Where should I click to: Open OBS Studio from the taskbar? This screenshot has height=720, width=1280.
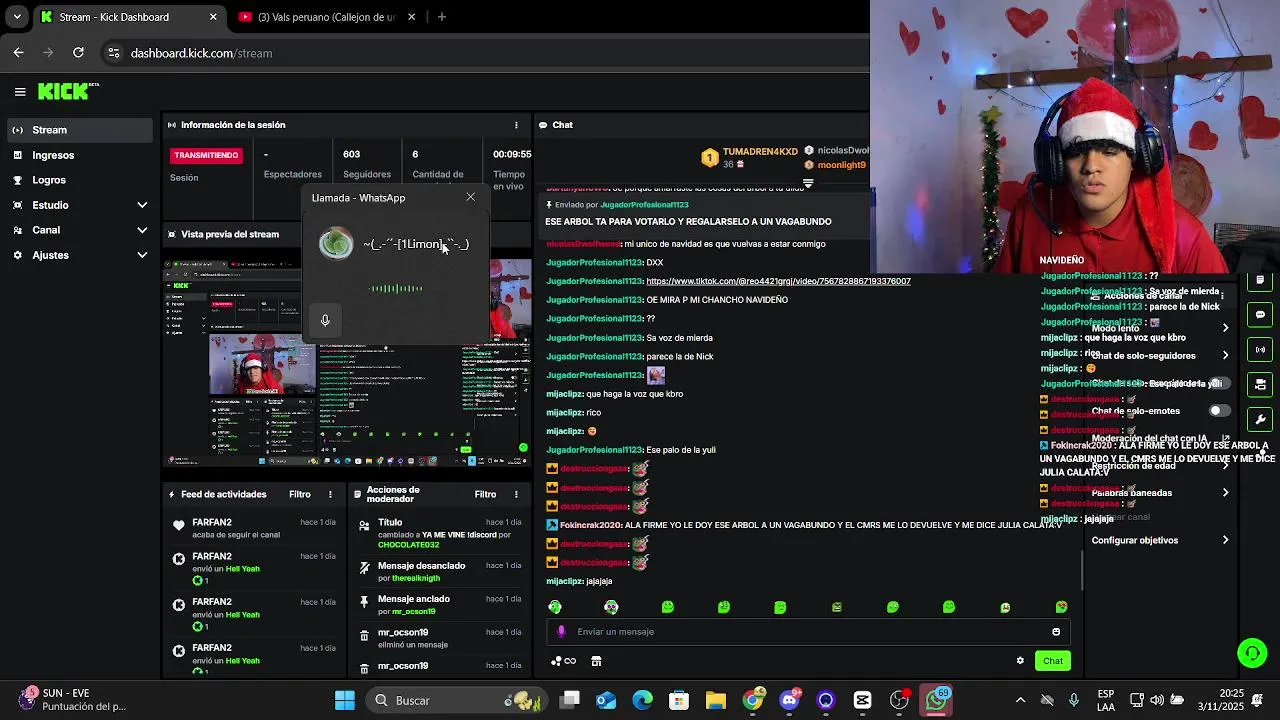tap(900, 700)
